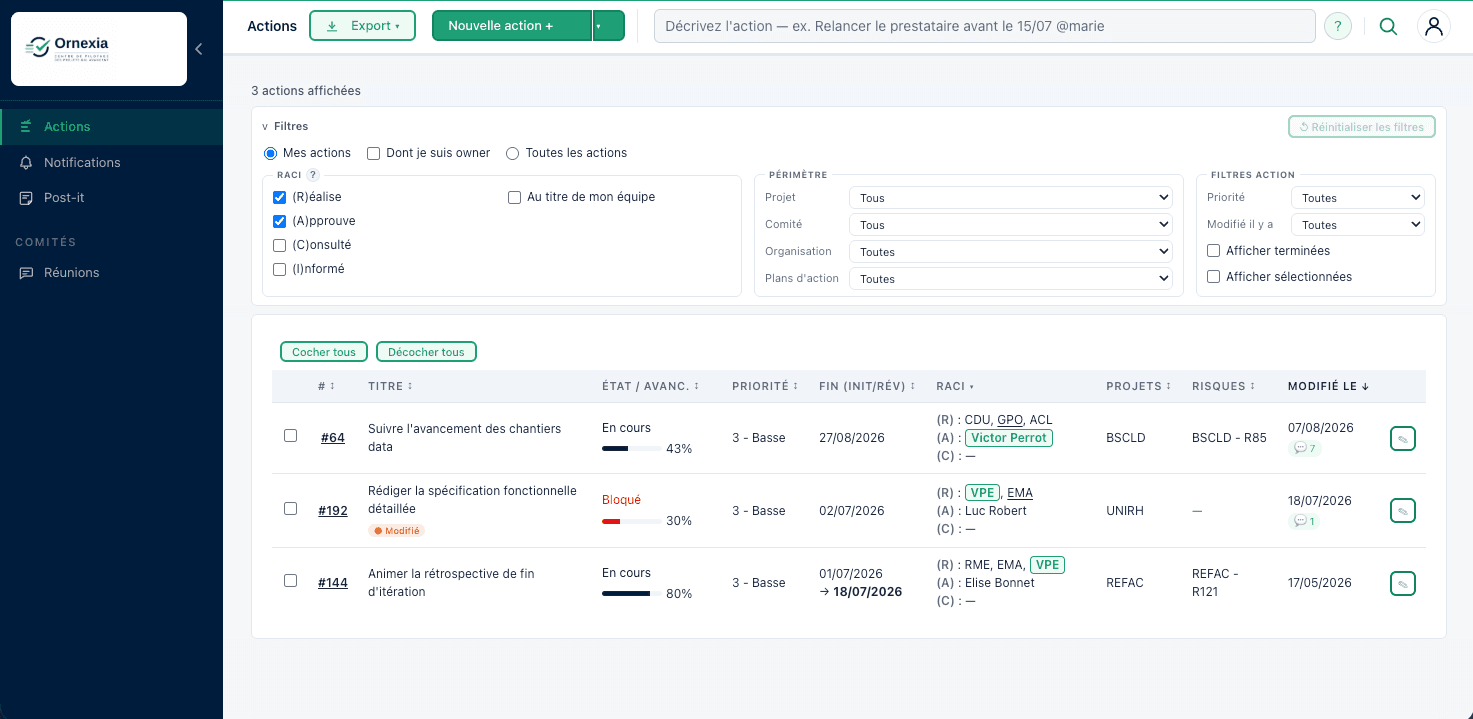Check Afficher terminées
The height and width of the screenshot is (719, 1473).
point(1214,251)
